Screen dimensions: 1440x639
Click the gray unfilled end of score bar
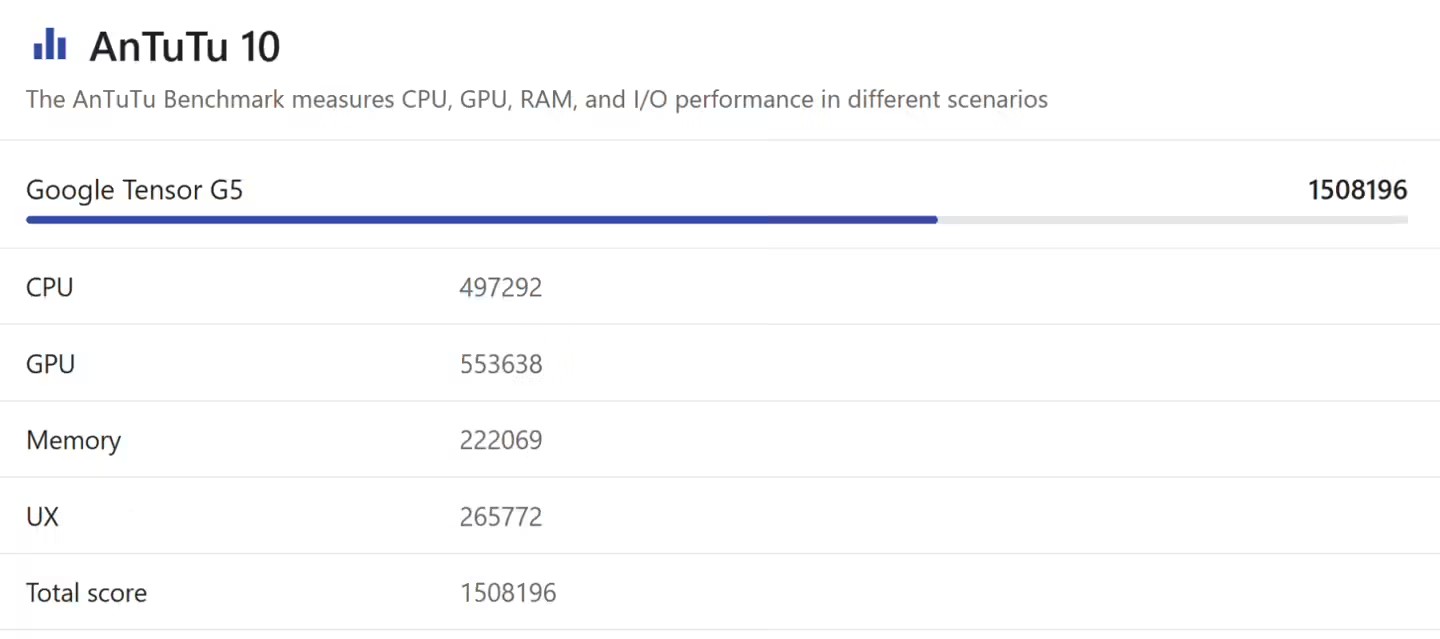[1170, 220]
